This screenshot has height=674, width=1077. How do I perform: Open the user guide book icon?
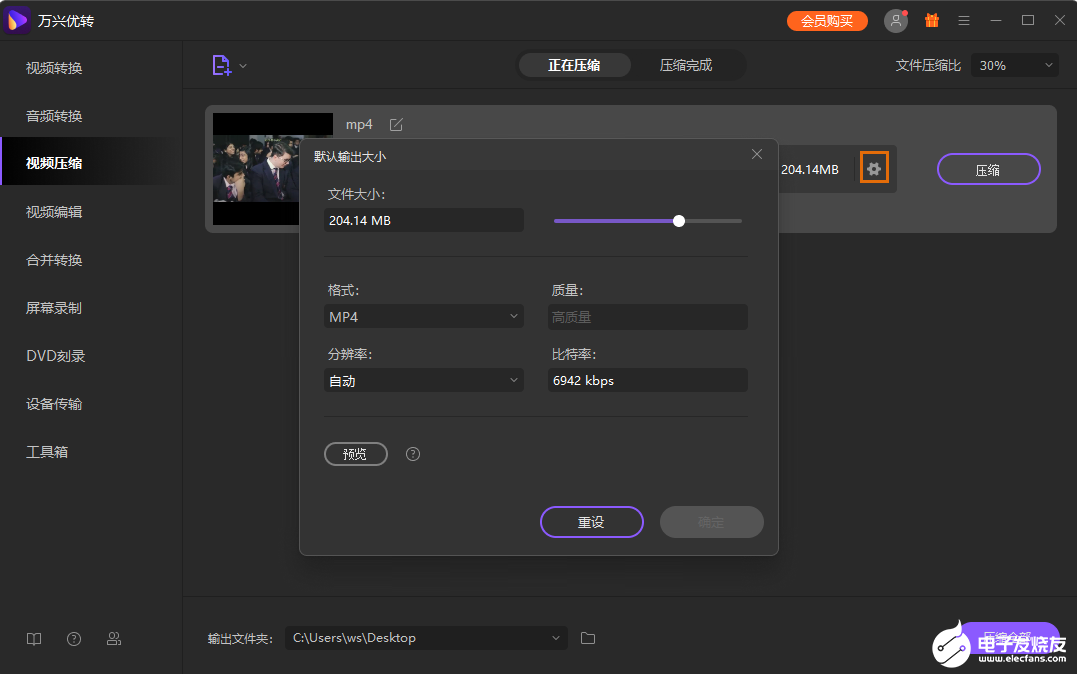[34, 639]
